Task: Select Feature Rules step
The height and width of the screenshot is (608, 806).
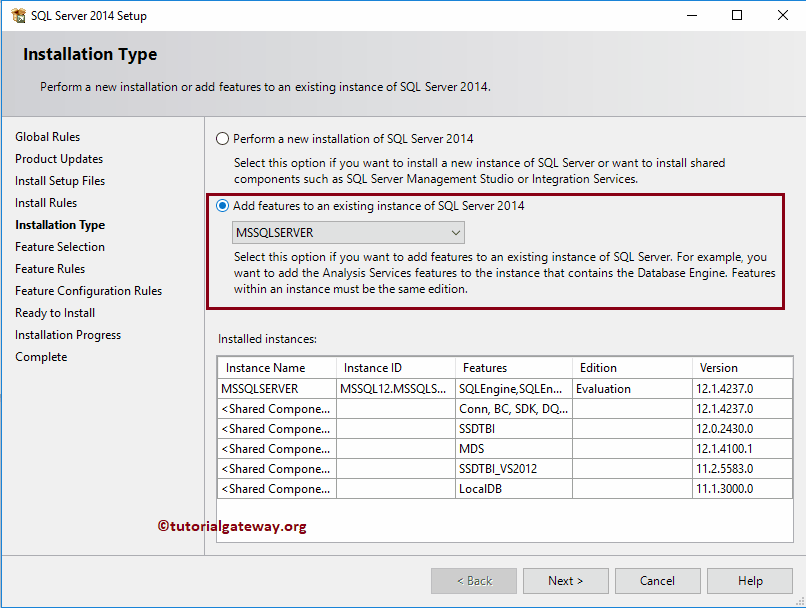Action: [49, 268]
